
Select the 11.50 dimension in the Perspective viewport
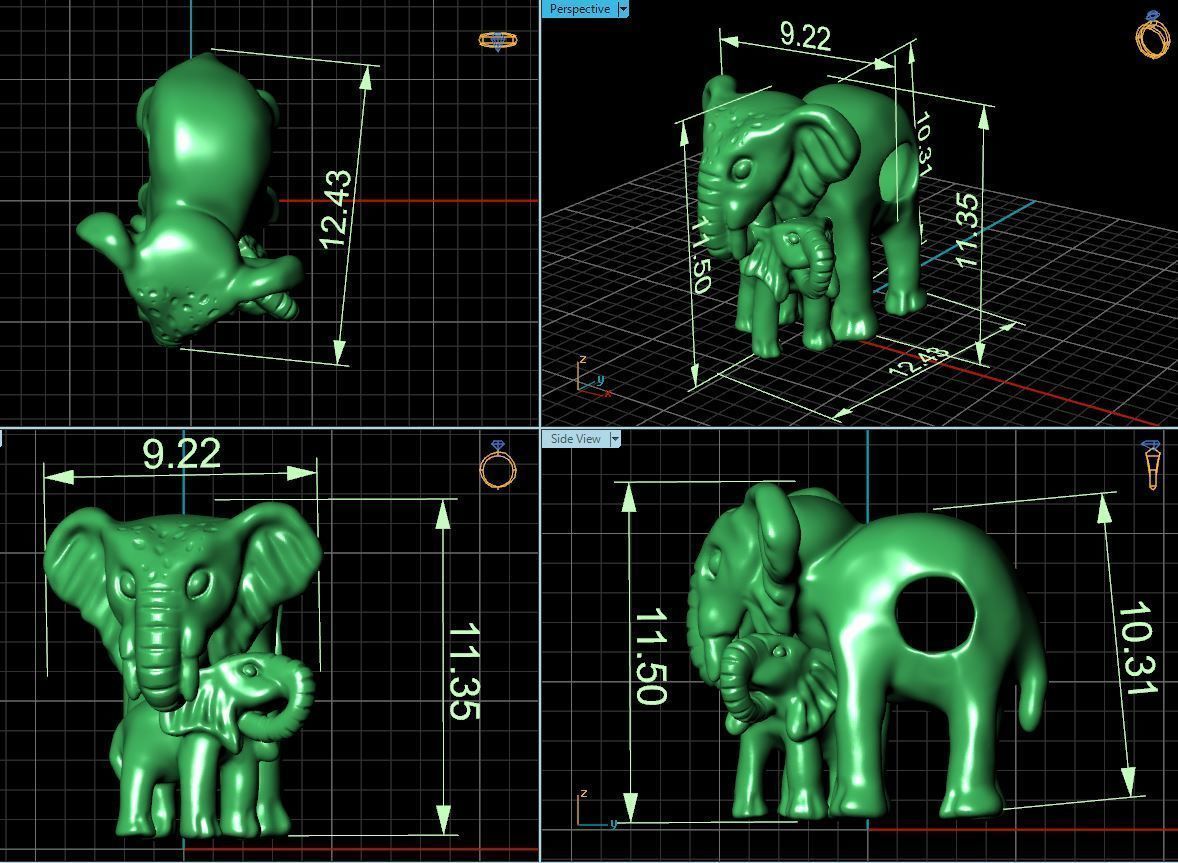pos(700,255)
